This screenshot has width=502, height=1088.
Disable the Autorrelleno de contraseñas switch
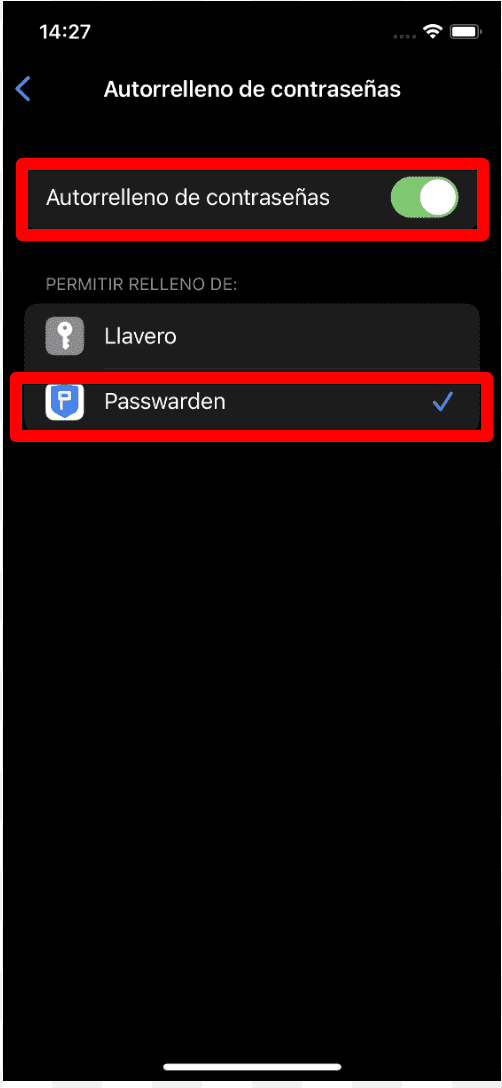[x=424, y=198]
